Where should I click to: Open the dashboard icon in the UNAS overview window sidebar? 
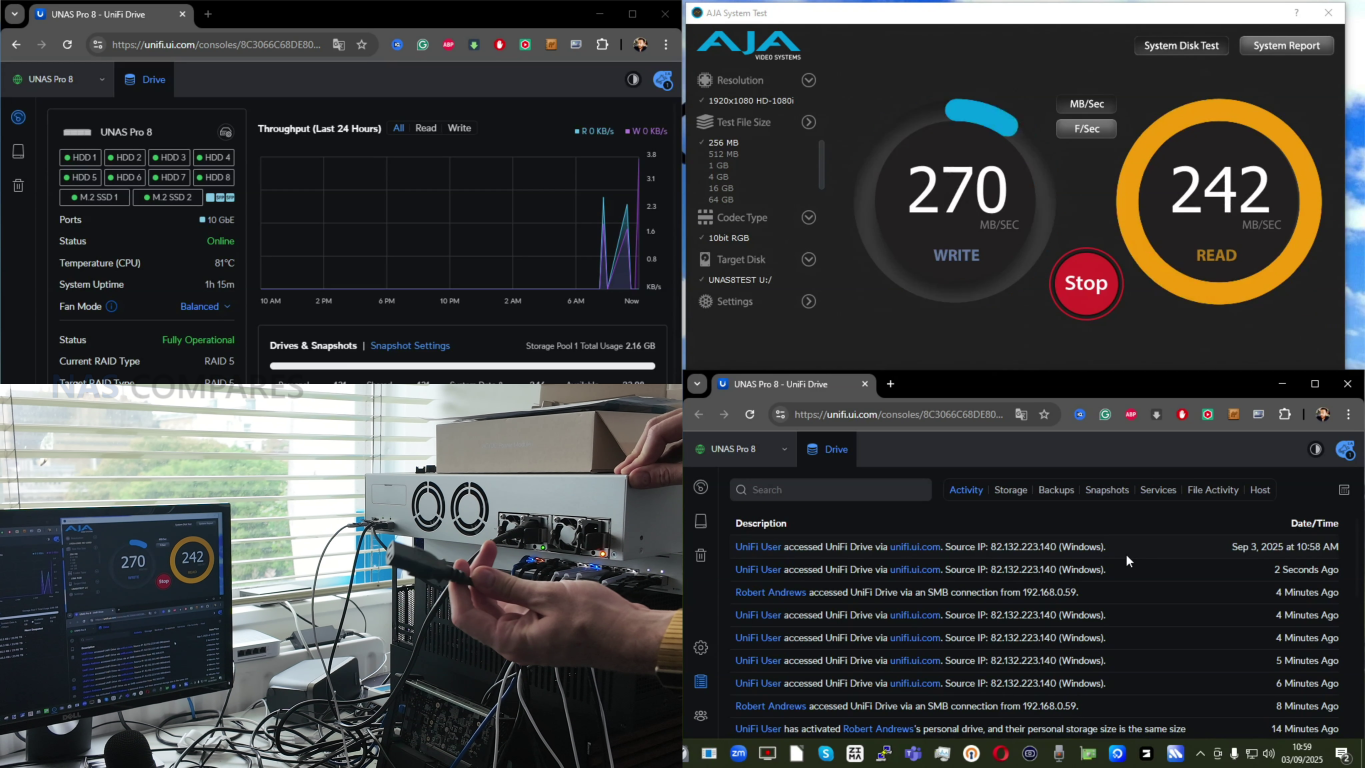(18, 117)
